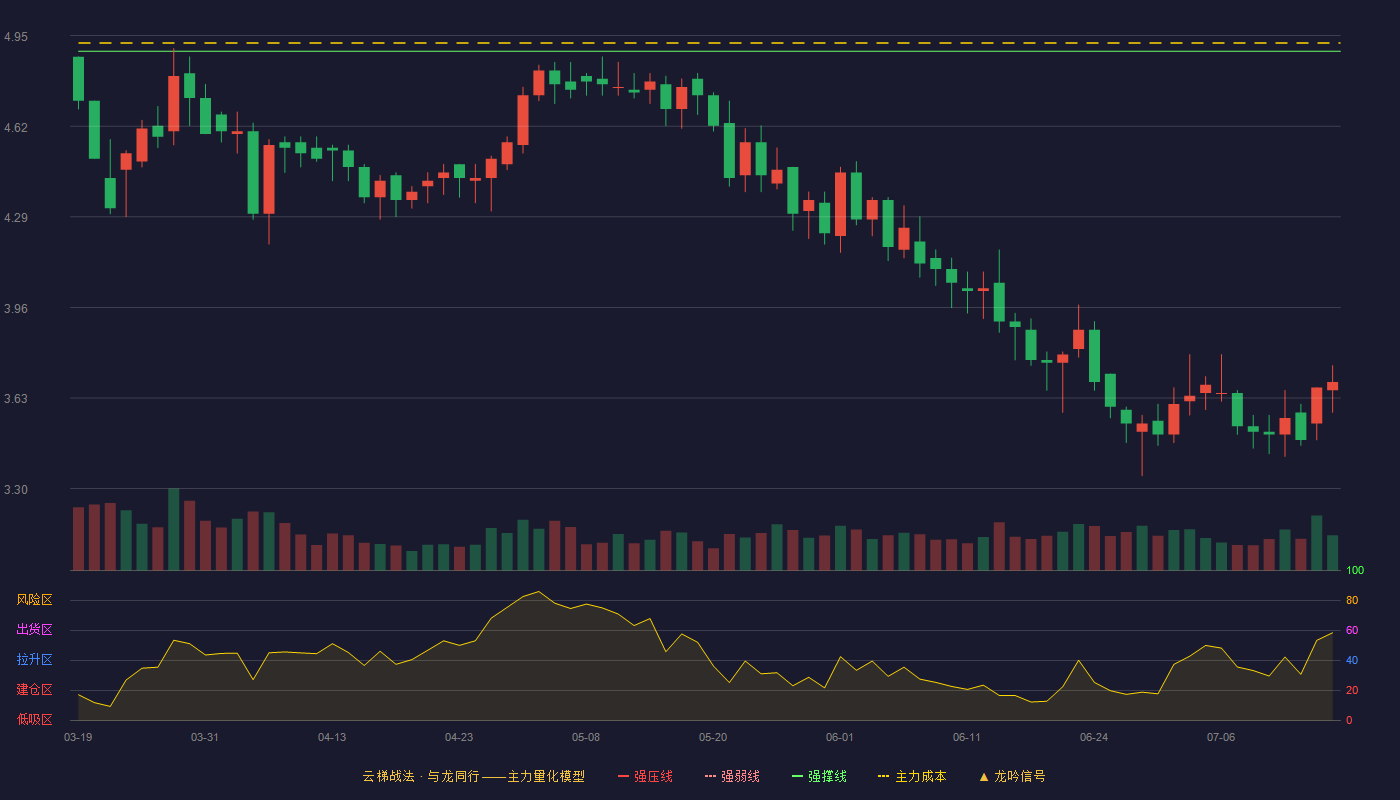Image resolution: width=1400 pixels, height=800 pixels.
Task: Toggle 主力成本 dashed line in legend
Action: (912, 776)
